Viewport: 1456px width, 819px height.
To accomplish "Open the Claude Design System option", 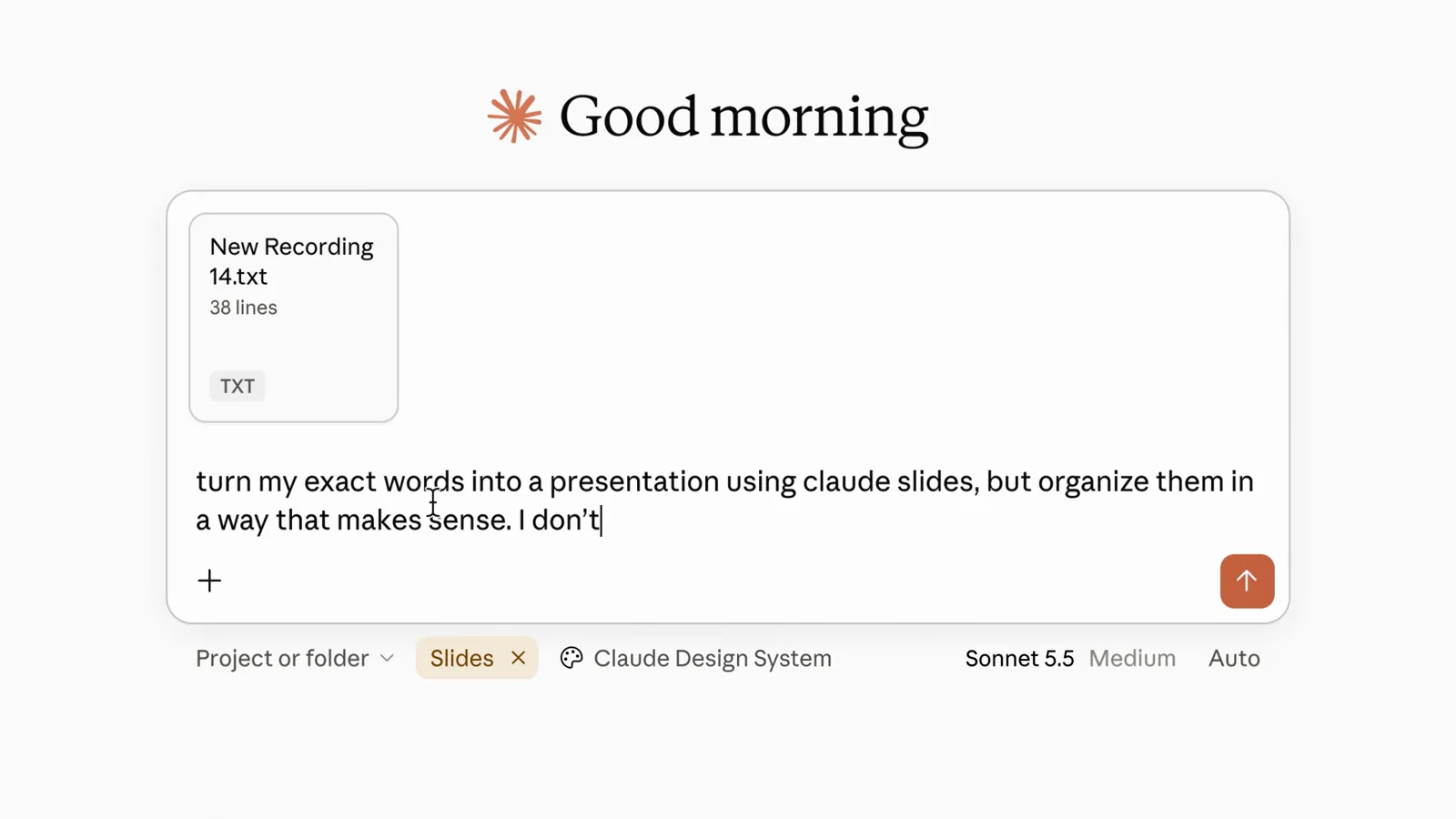I will pyautogui.click(x=696, y=658).
